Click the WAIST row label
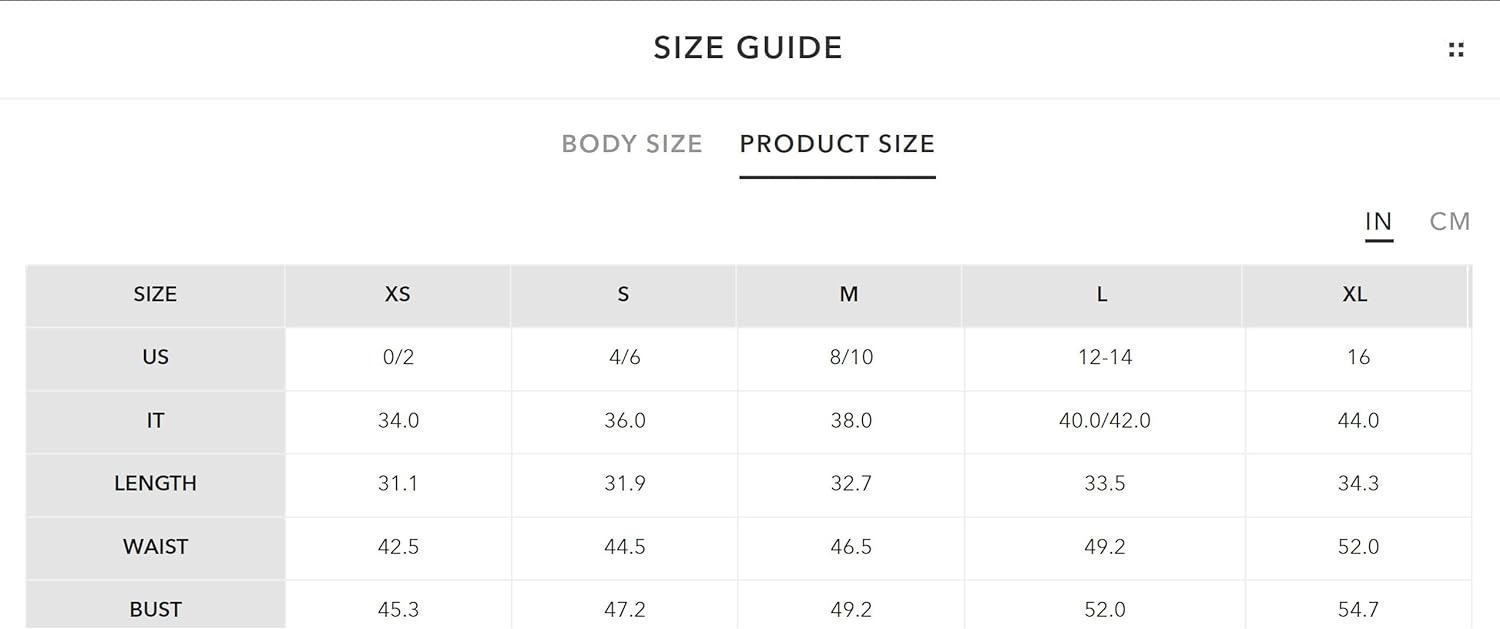Screen dimensions: 1500x629 click(155, 547)
